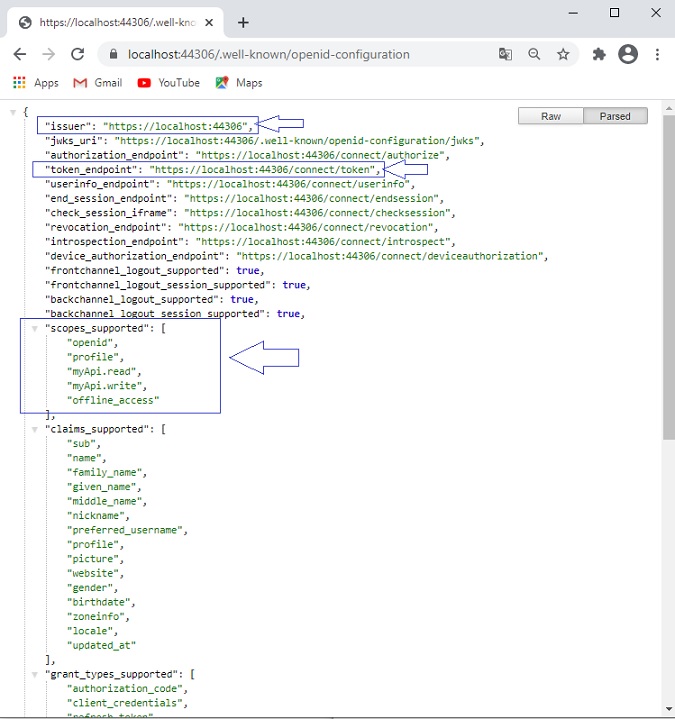Open the YouTube bookmark
Screen dimensions: 675x719
point(168,83)
